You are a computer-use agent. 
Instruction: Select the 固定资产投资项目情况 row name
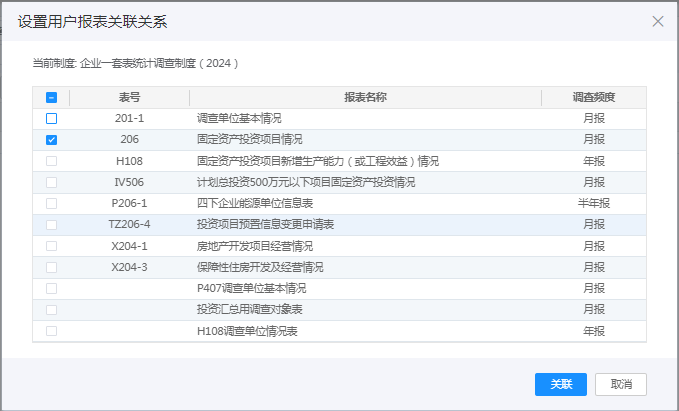pos(250,140)
